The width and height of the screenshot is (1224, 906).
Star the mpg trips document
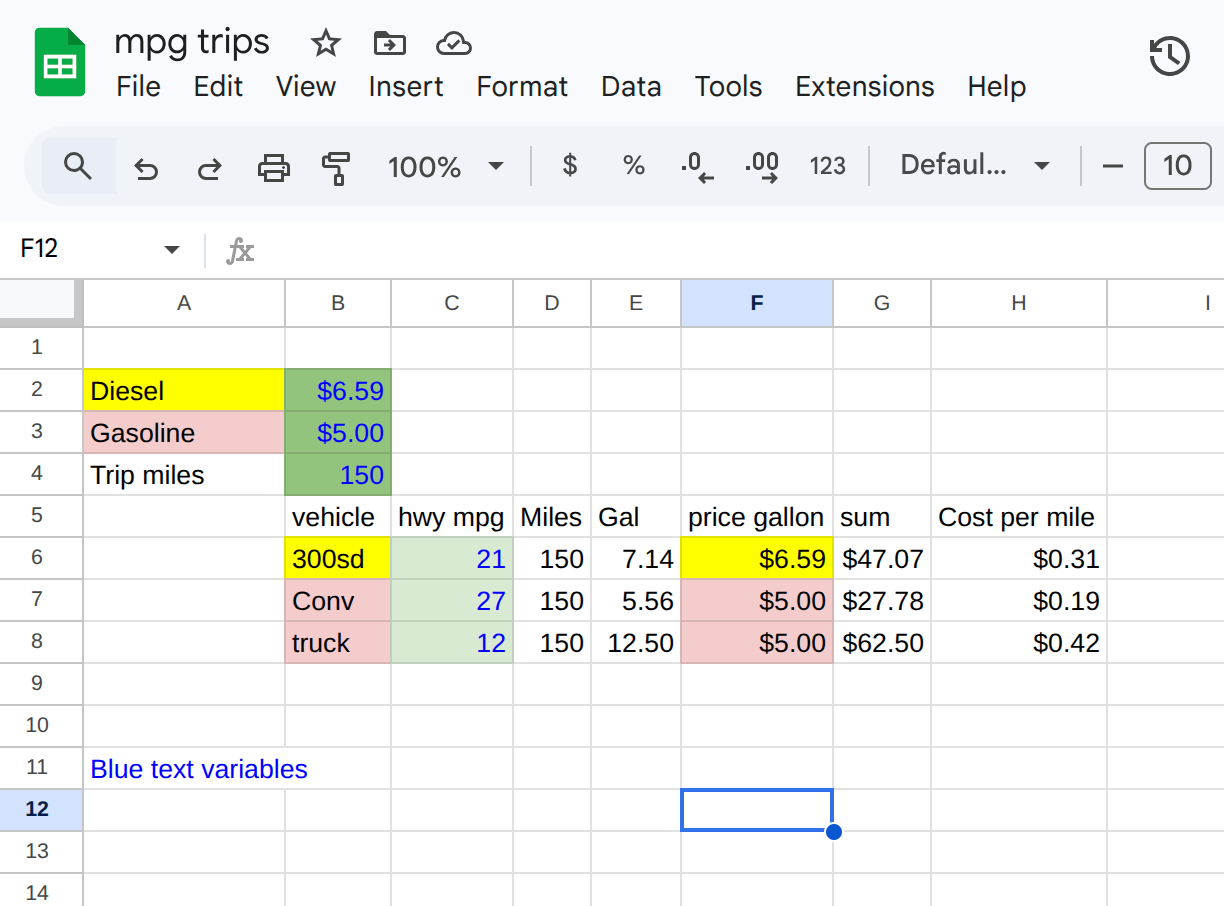[326, 43]
